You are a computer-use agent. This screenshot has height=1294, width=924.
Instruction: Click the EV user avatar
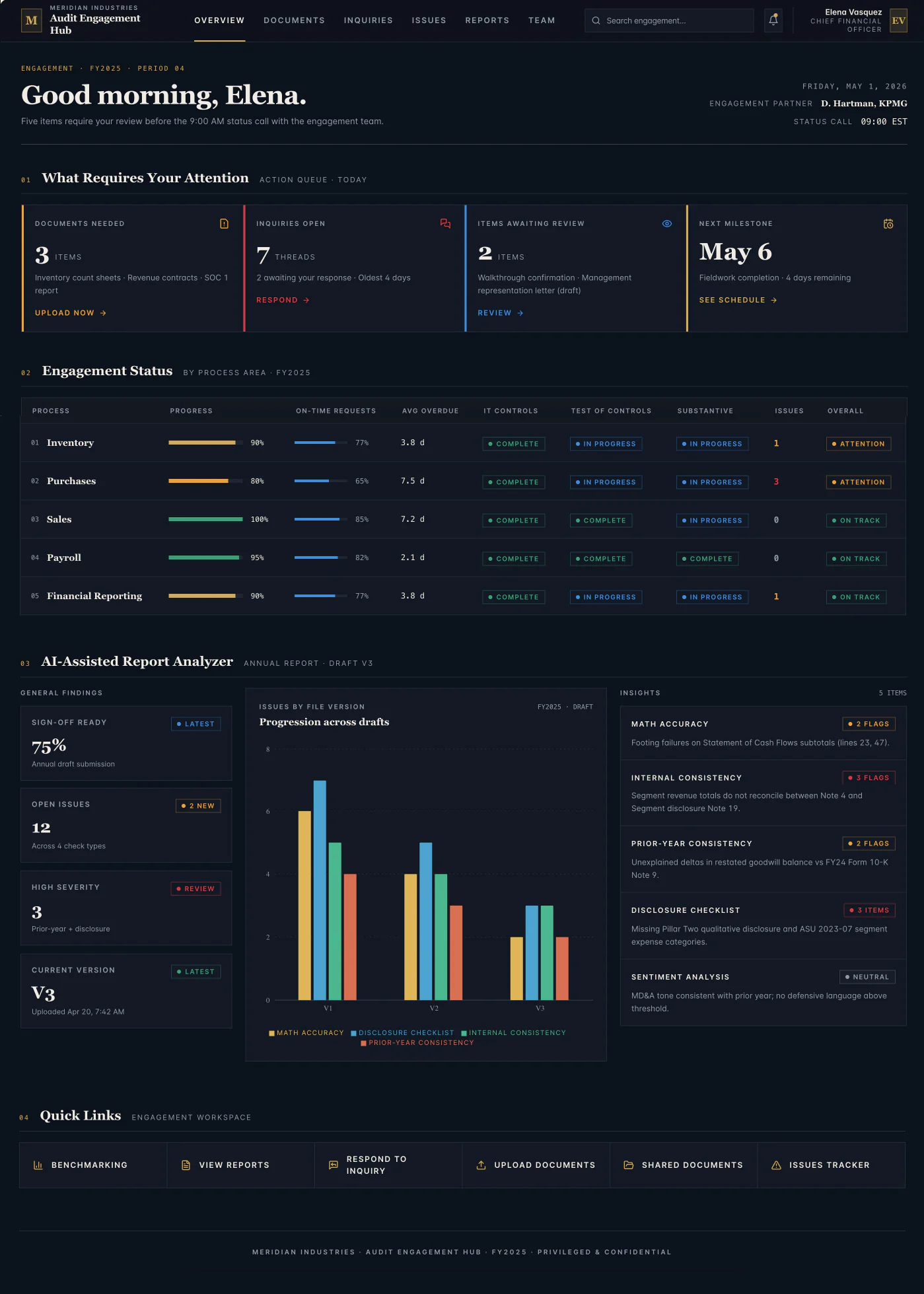pyautogui.click(x=898, y=20)
